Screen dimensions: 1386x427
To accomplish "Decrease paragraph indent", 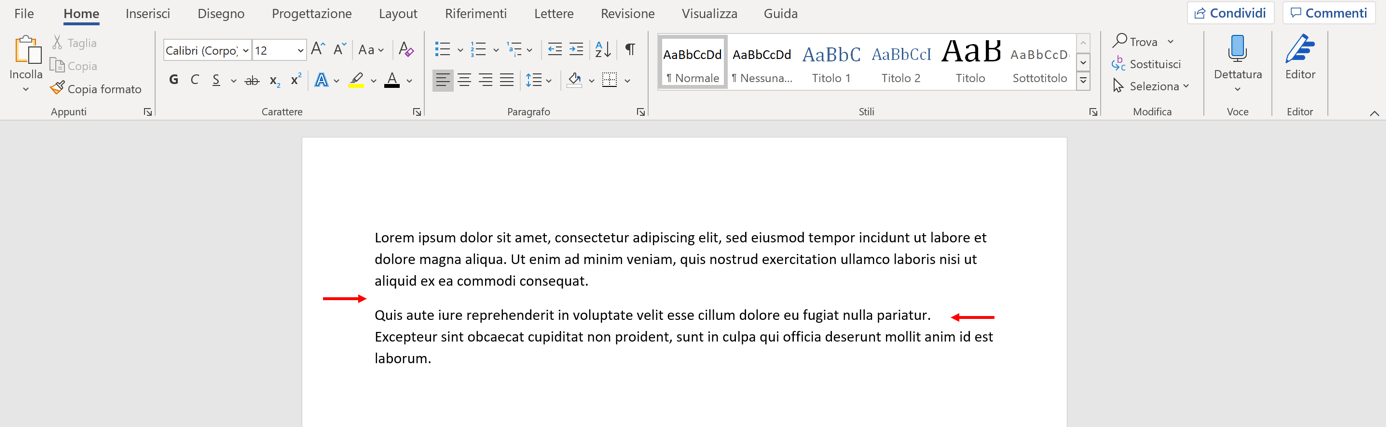I will click(x=555, y=49).
